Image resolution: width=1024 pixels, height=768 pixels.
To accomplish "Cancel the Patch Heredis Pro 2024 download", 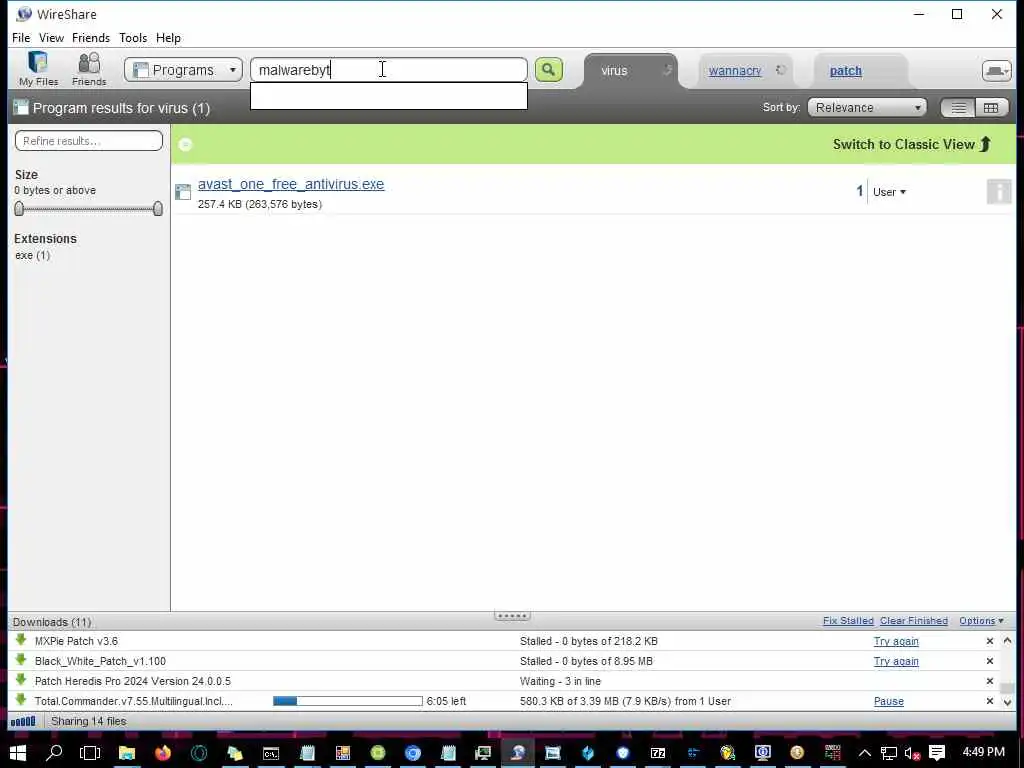I will tap(989, 681).
